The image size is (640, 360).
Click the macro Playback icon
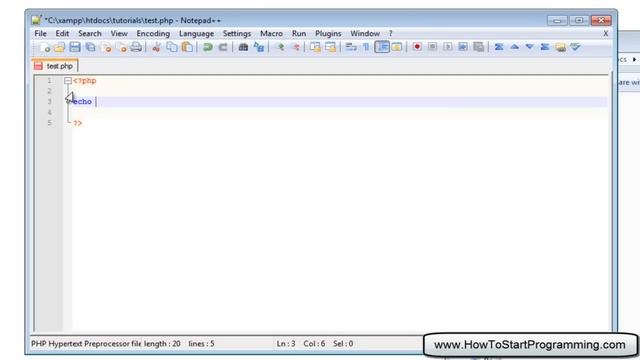tap(448, 47)
